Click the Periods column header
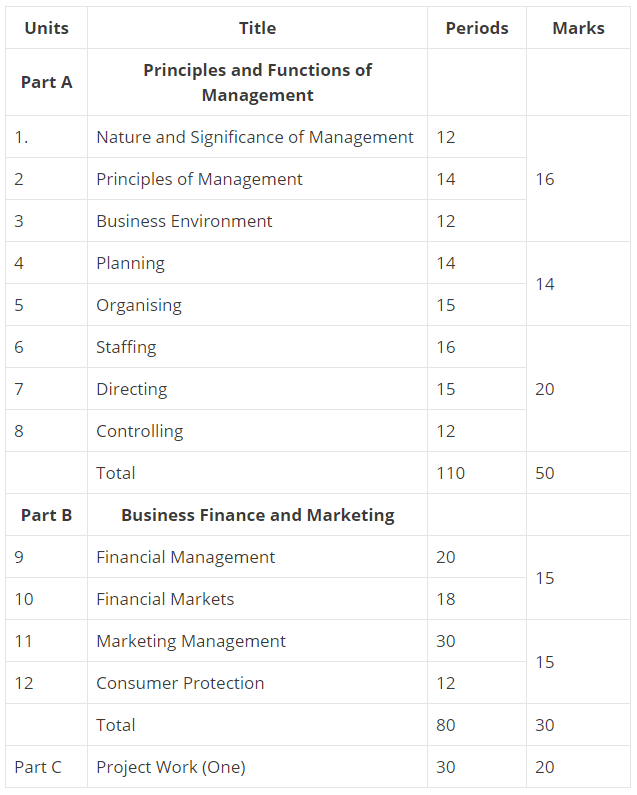Viewport: 637px width, 795px height. tap(476, 28)
